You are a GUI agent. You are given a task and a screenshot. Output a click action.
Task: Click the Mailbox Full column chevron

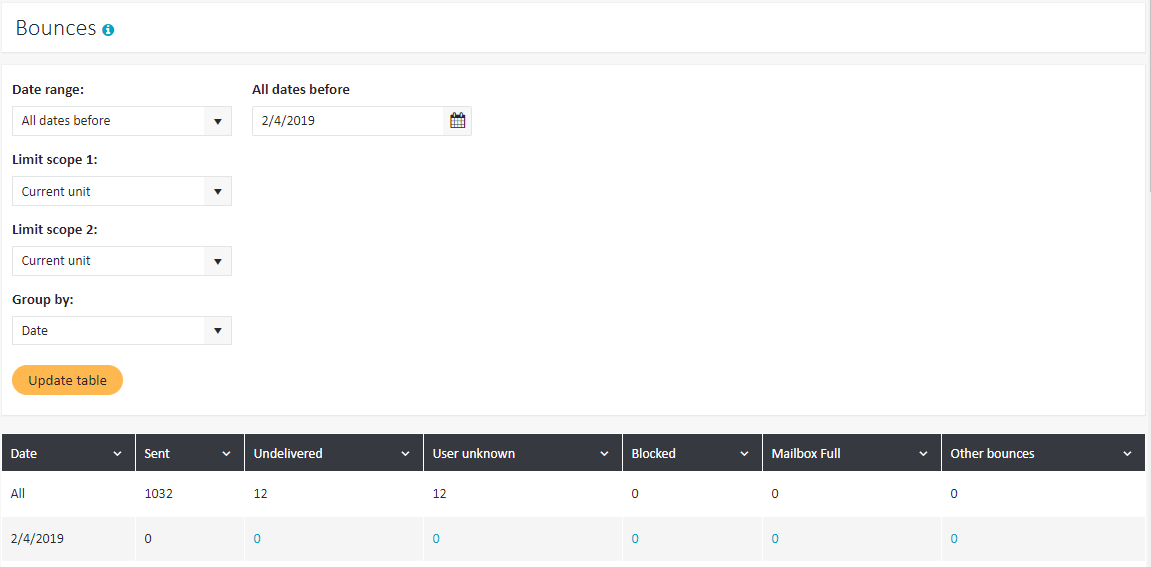pos(923,454)
